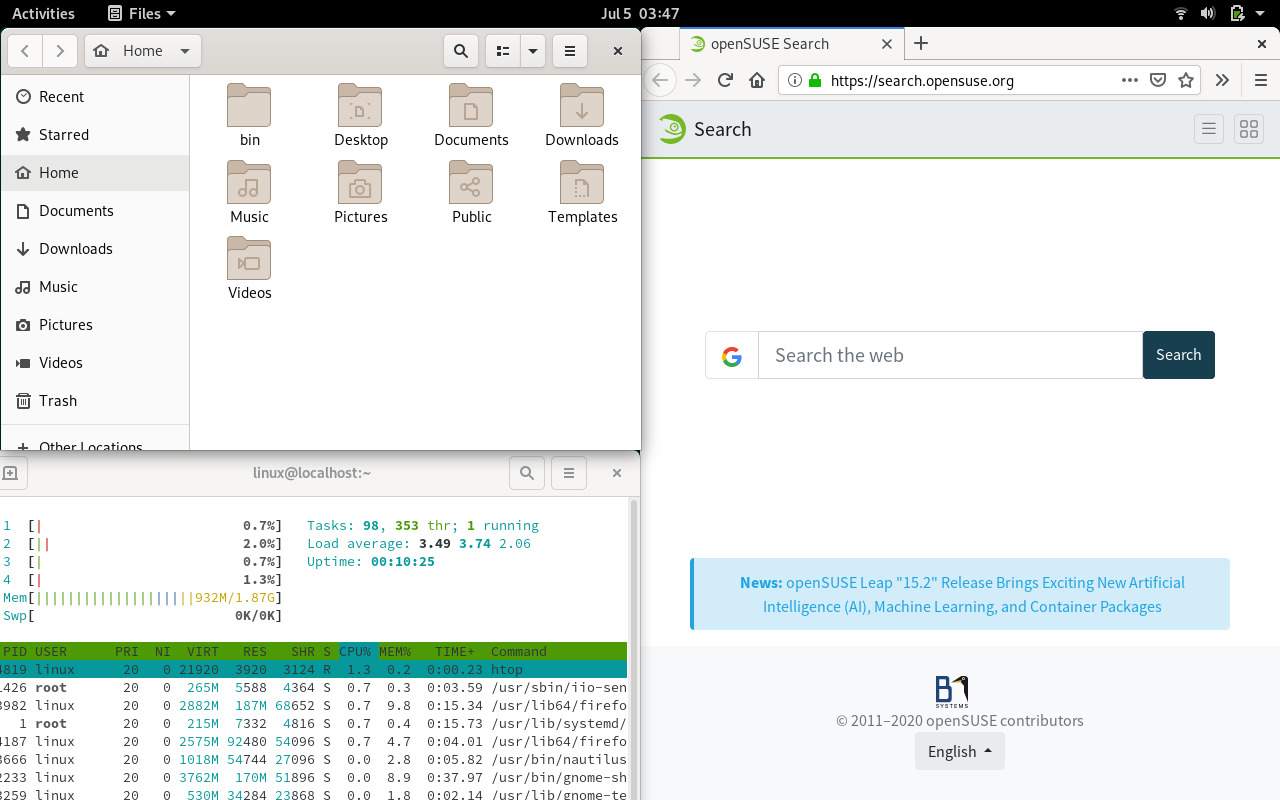
Task: Bookmark the page with the star icon
Action: 1187,80
